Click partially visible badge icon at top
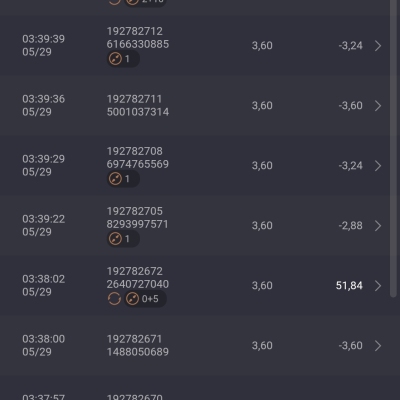Screen dimensions: 400x400 click(132, 2)
